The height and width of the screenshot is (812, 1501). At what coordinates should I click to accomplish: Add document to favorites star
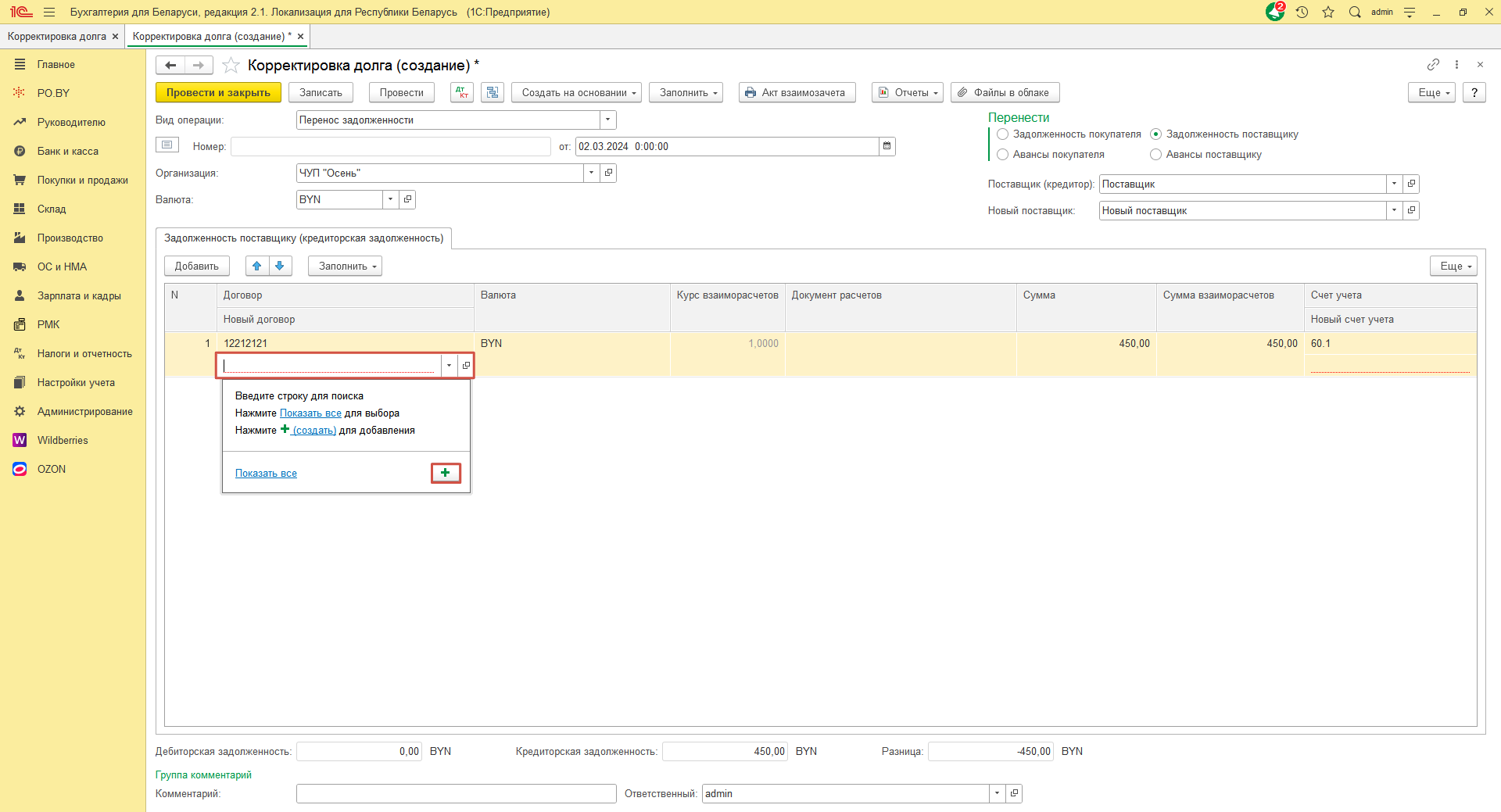[x=231, y=65]
